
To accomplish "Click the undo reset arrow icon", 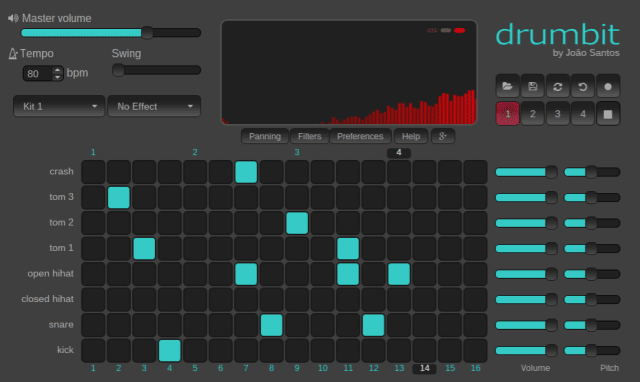I will [x=583, y=86].
